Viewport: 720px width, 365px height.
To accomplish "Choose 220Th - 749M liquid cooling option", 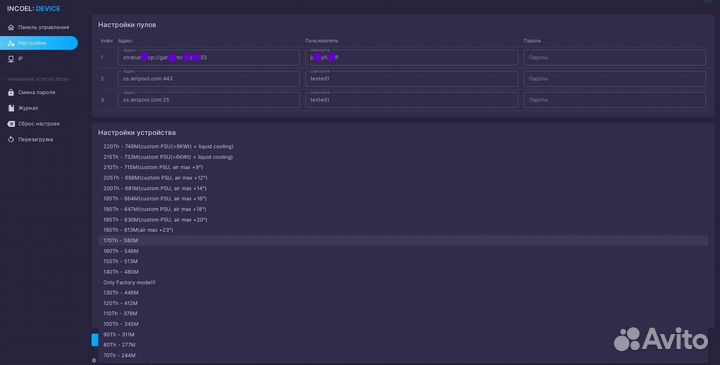I will tap(168, 146).
